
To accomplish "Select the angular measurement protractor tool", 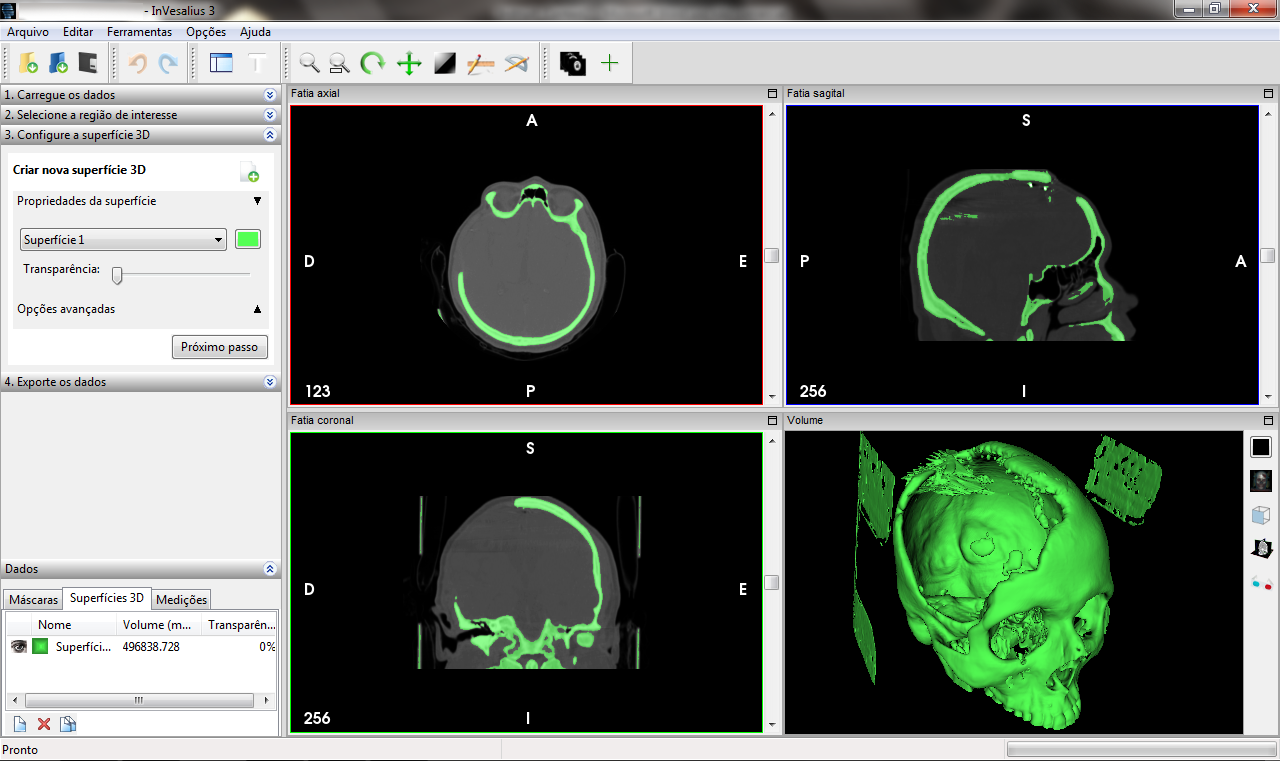I will (x=516, y=63).
